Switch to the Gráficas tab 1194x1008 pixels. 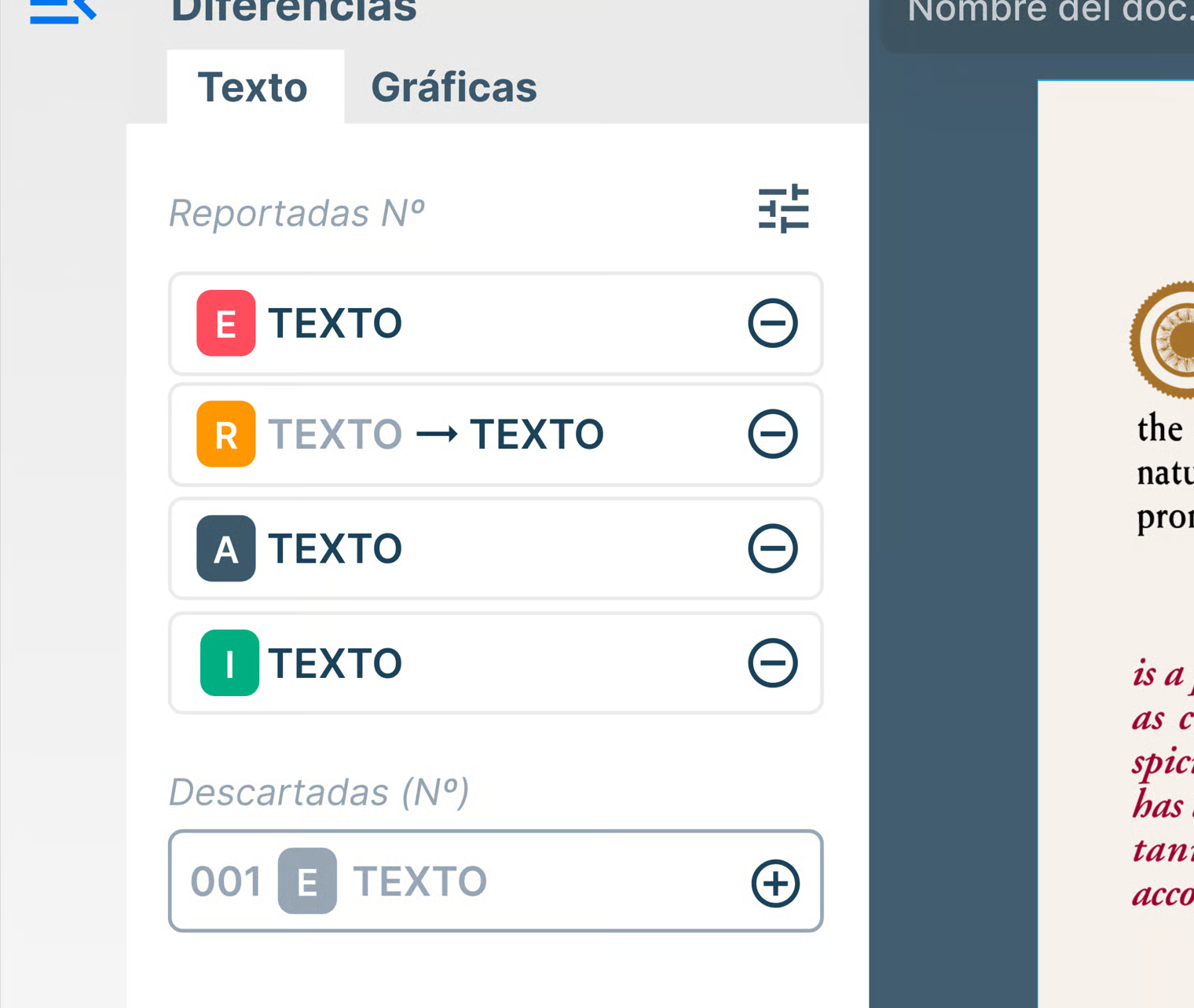454,87
